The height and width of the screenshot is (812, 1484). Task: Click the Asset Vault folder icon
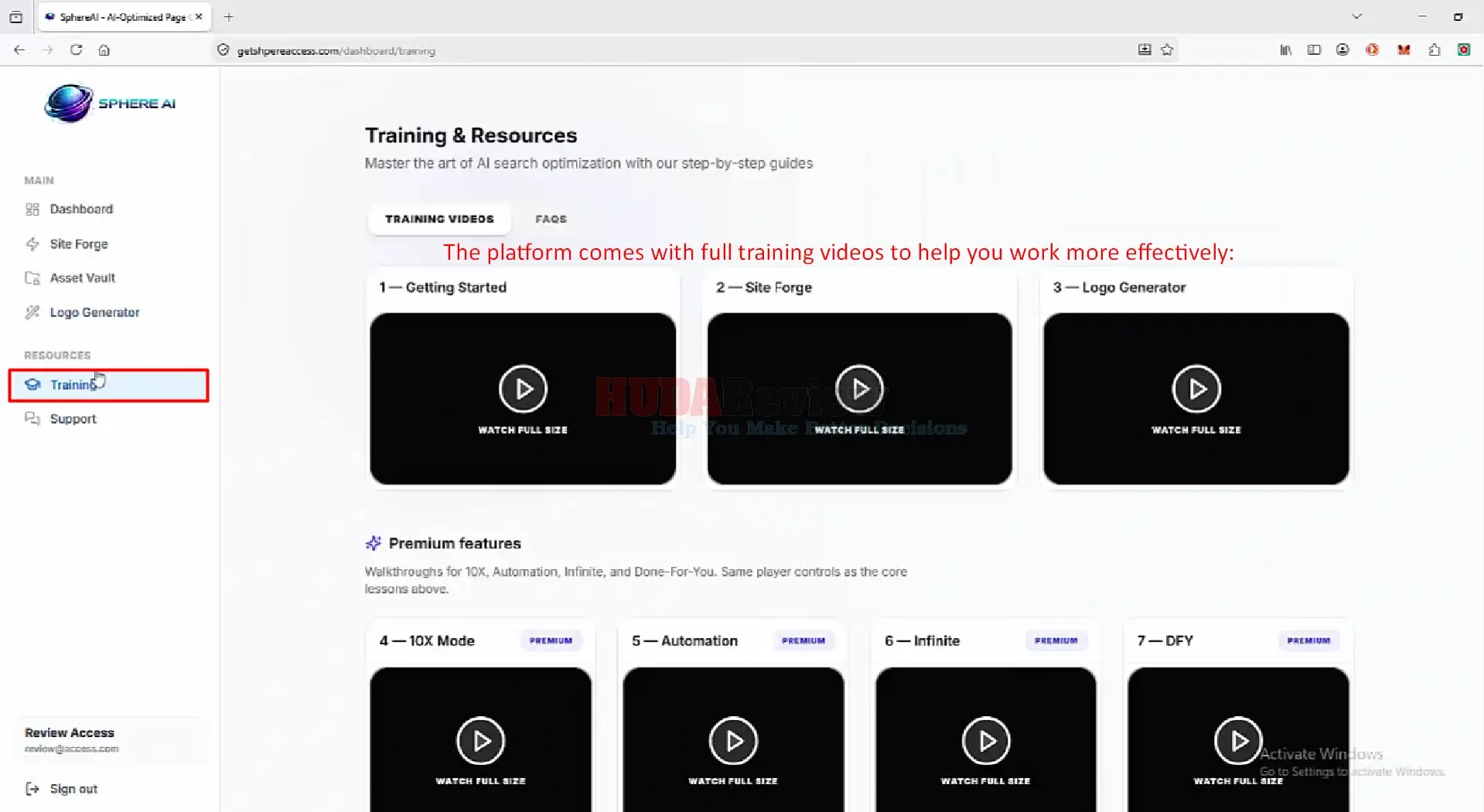(32, 278)
